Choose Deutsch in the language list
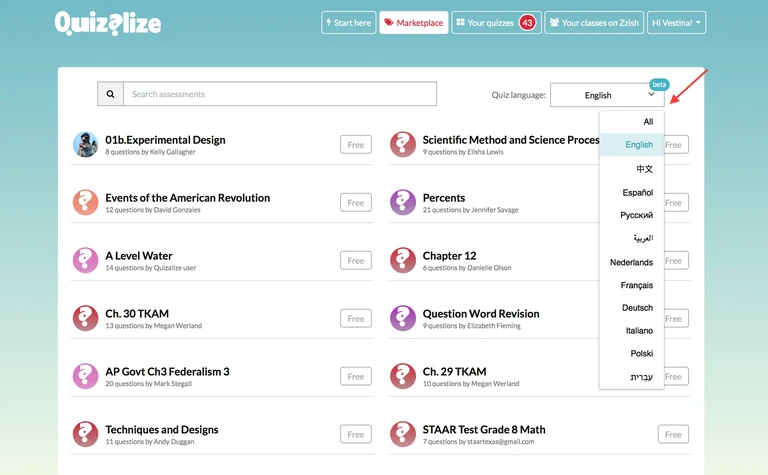 [637, 308]
